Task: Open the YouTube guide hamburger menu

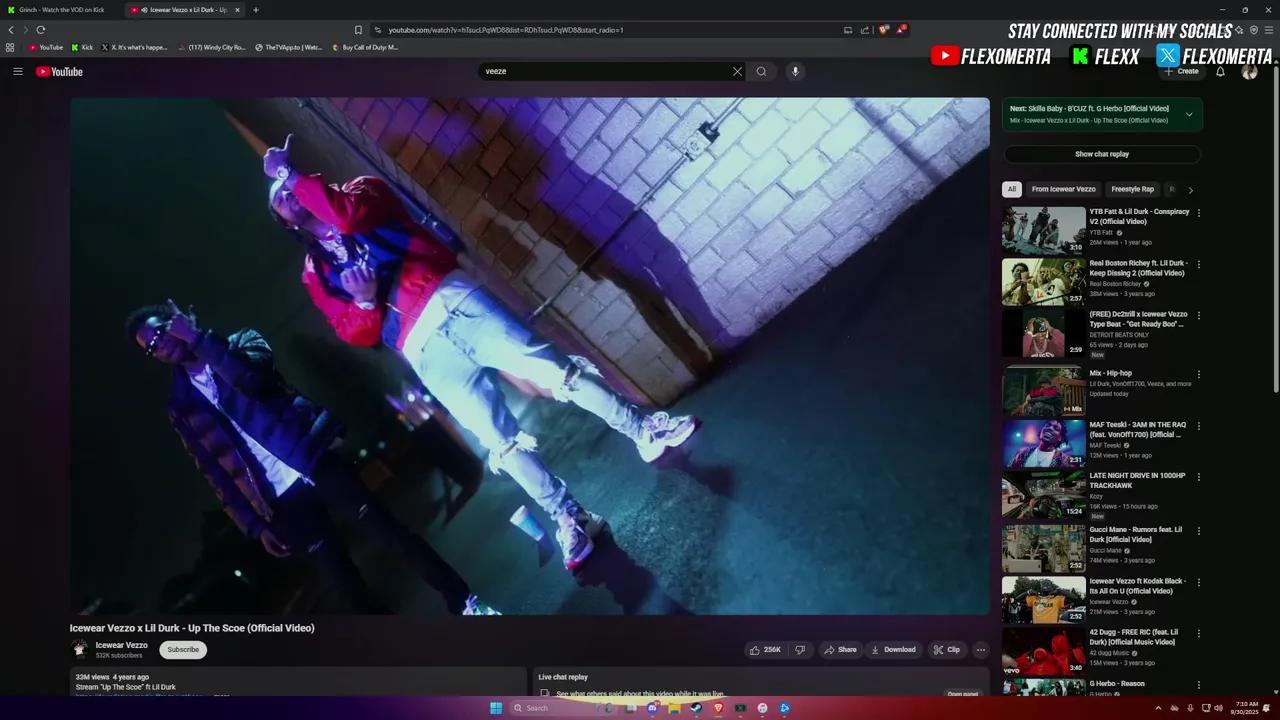Action: [x=17, y=71]
